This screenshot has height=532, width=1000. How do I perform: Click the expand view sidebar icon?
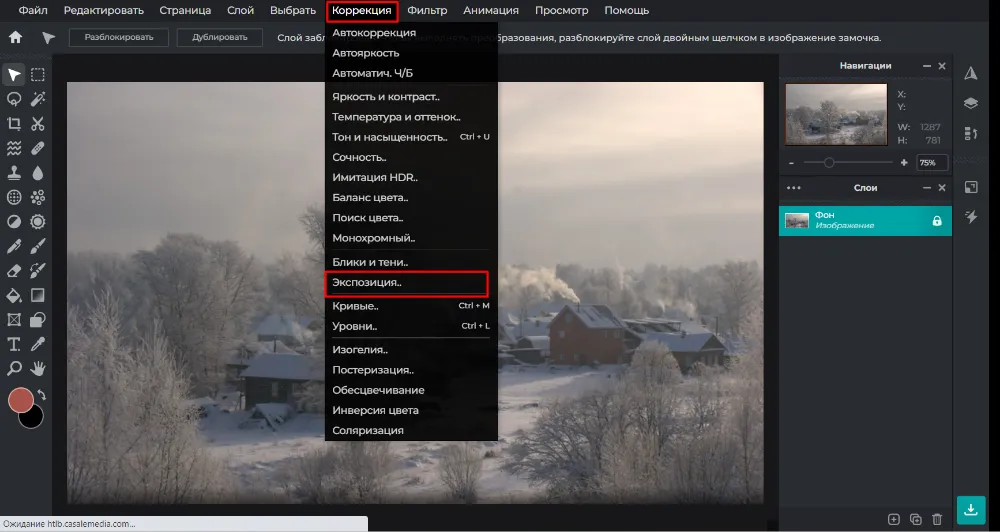click(x=971, y=187)
